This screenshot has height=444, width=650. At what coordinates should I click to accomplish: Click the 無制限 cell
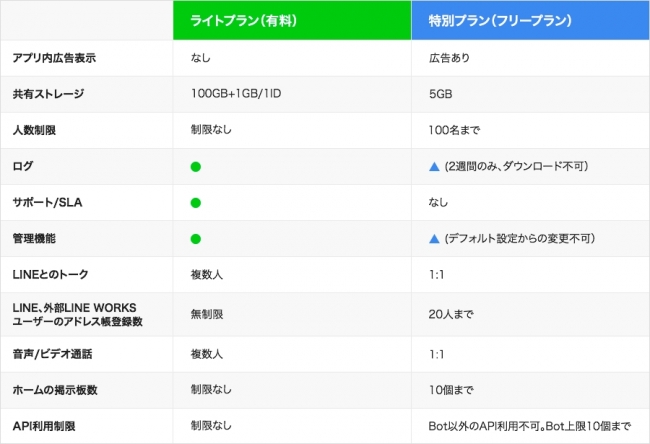(207, 314)
